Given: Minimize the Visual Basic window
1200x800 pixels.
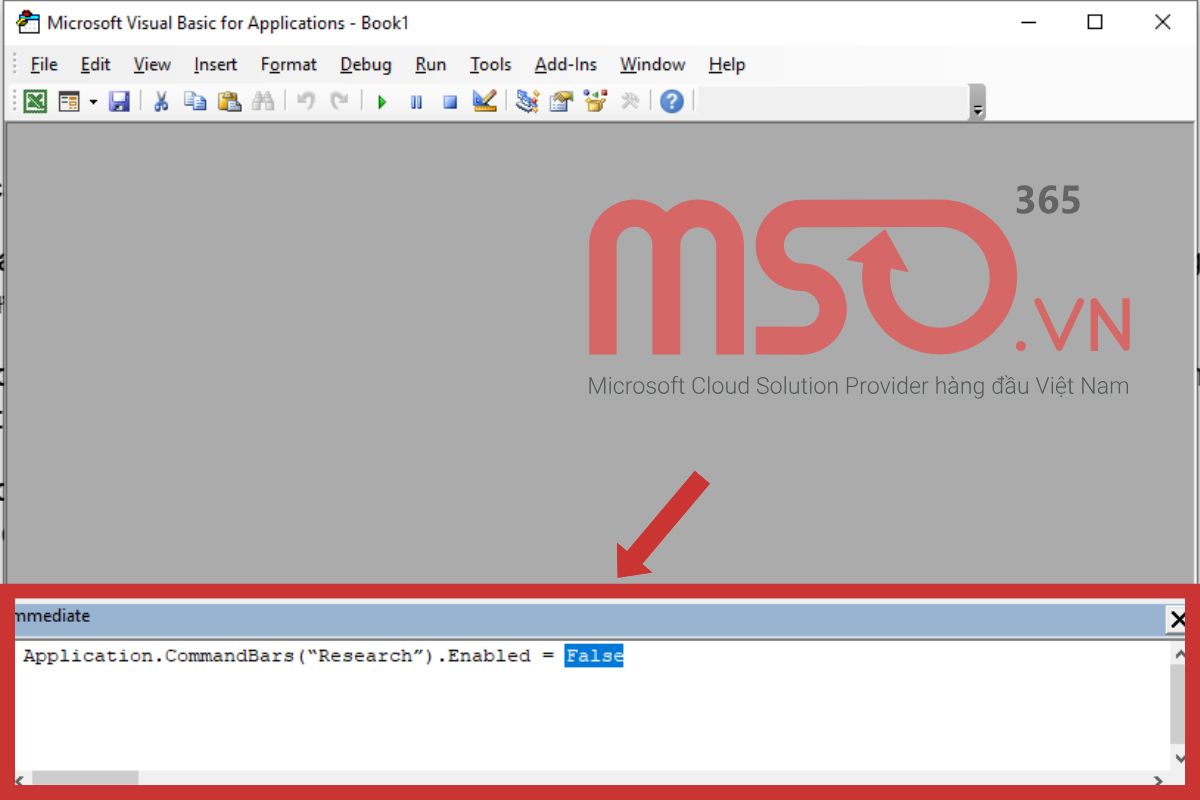Looking at the screenshot, I should (1027, 22).
